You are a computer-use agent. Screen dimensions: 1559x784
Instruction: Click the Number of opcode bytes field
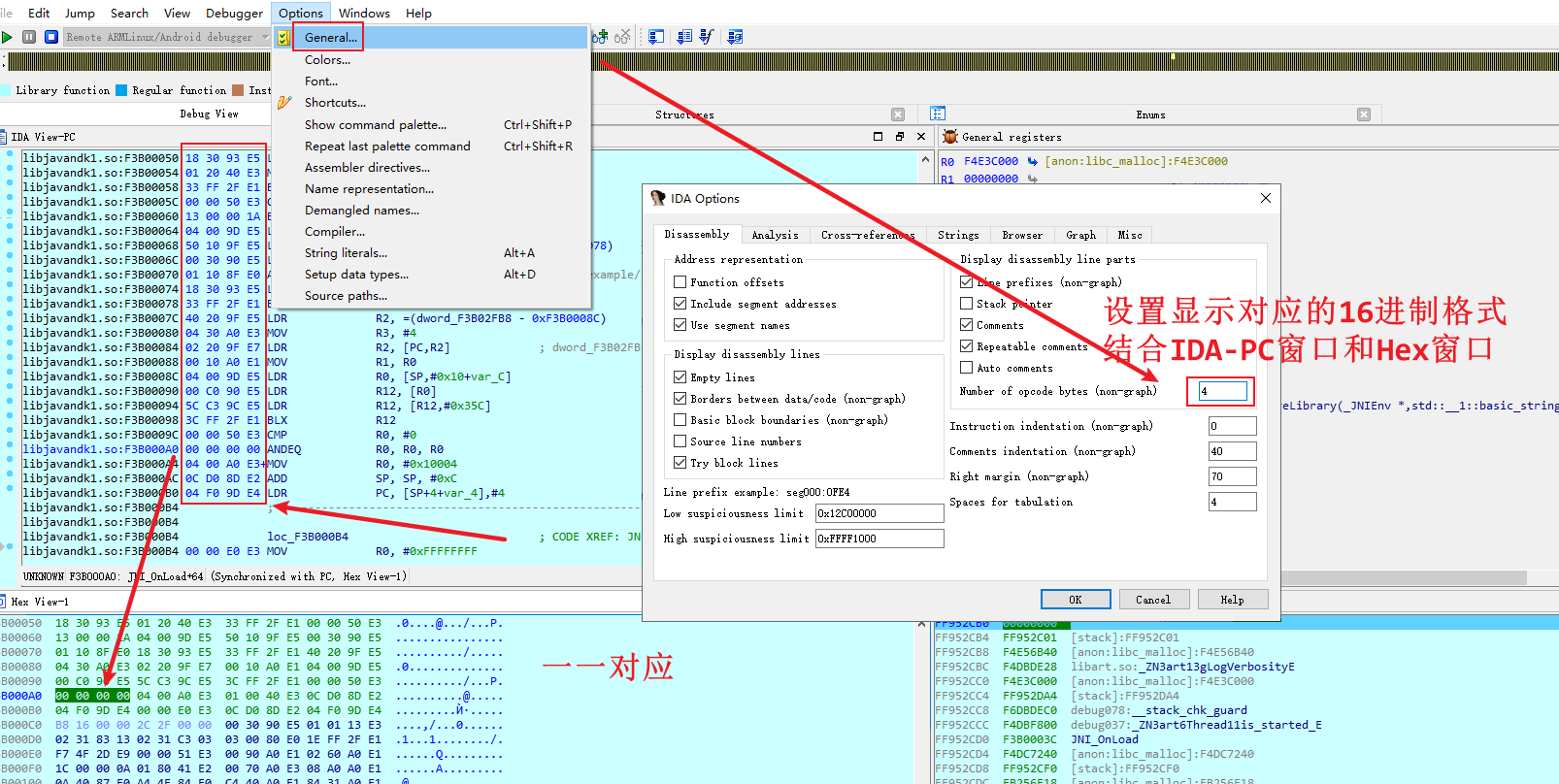pos(1222,391)
